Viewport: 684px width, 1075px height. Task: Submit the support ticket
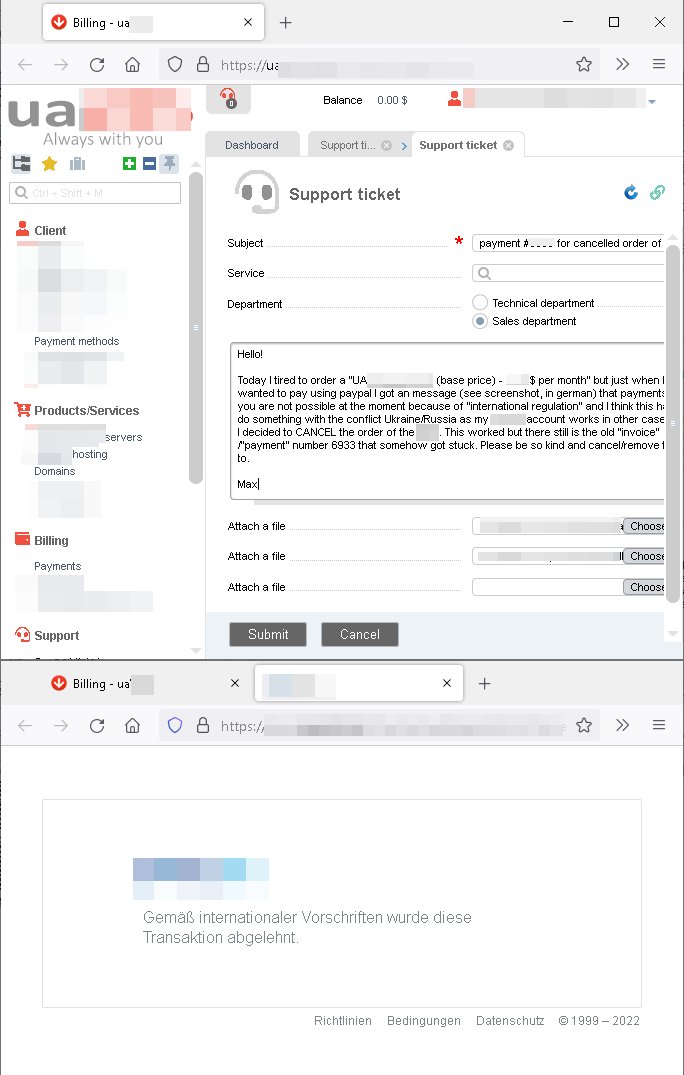coord(268,634)
